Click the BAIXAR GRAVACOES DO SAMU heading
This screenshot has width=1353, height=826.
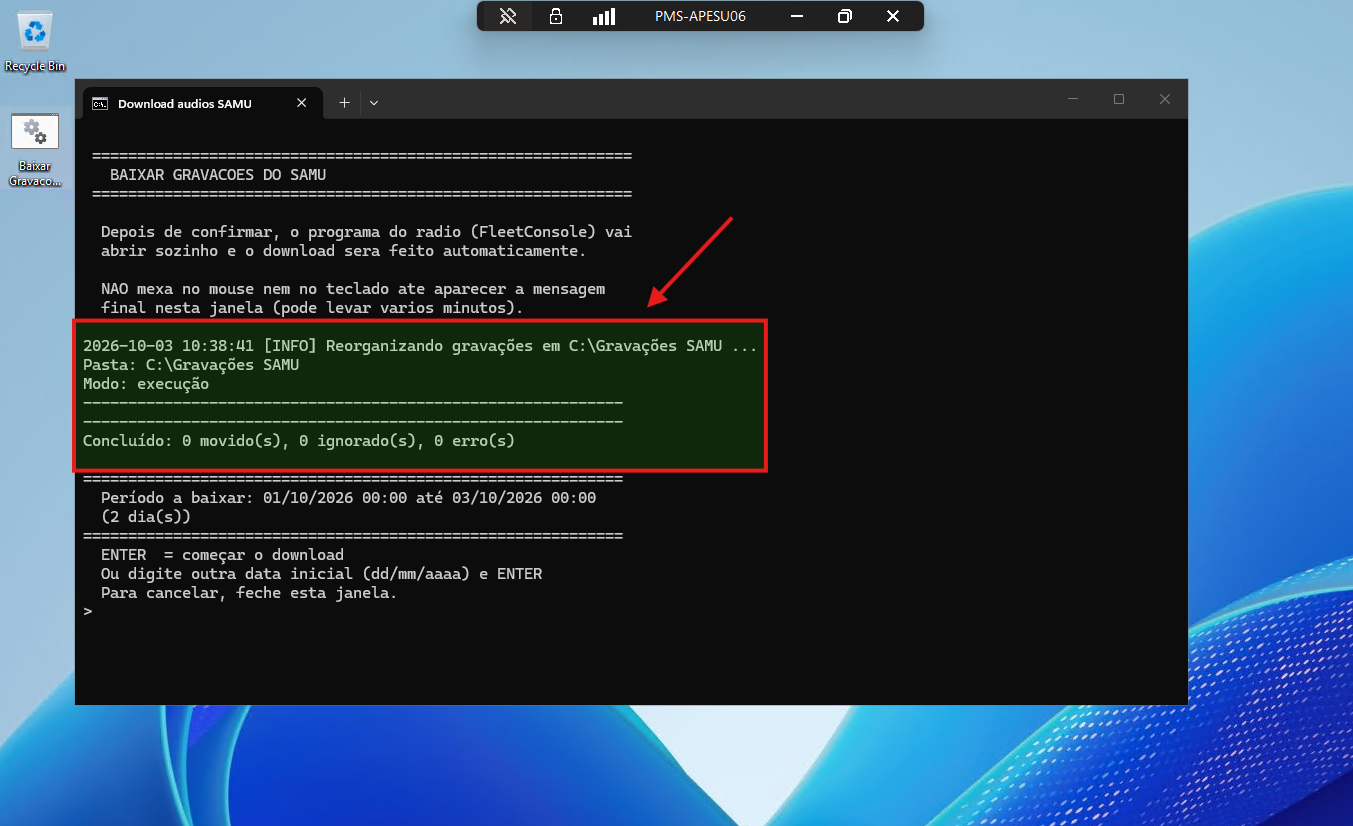click(x=218, y=175)
